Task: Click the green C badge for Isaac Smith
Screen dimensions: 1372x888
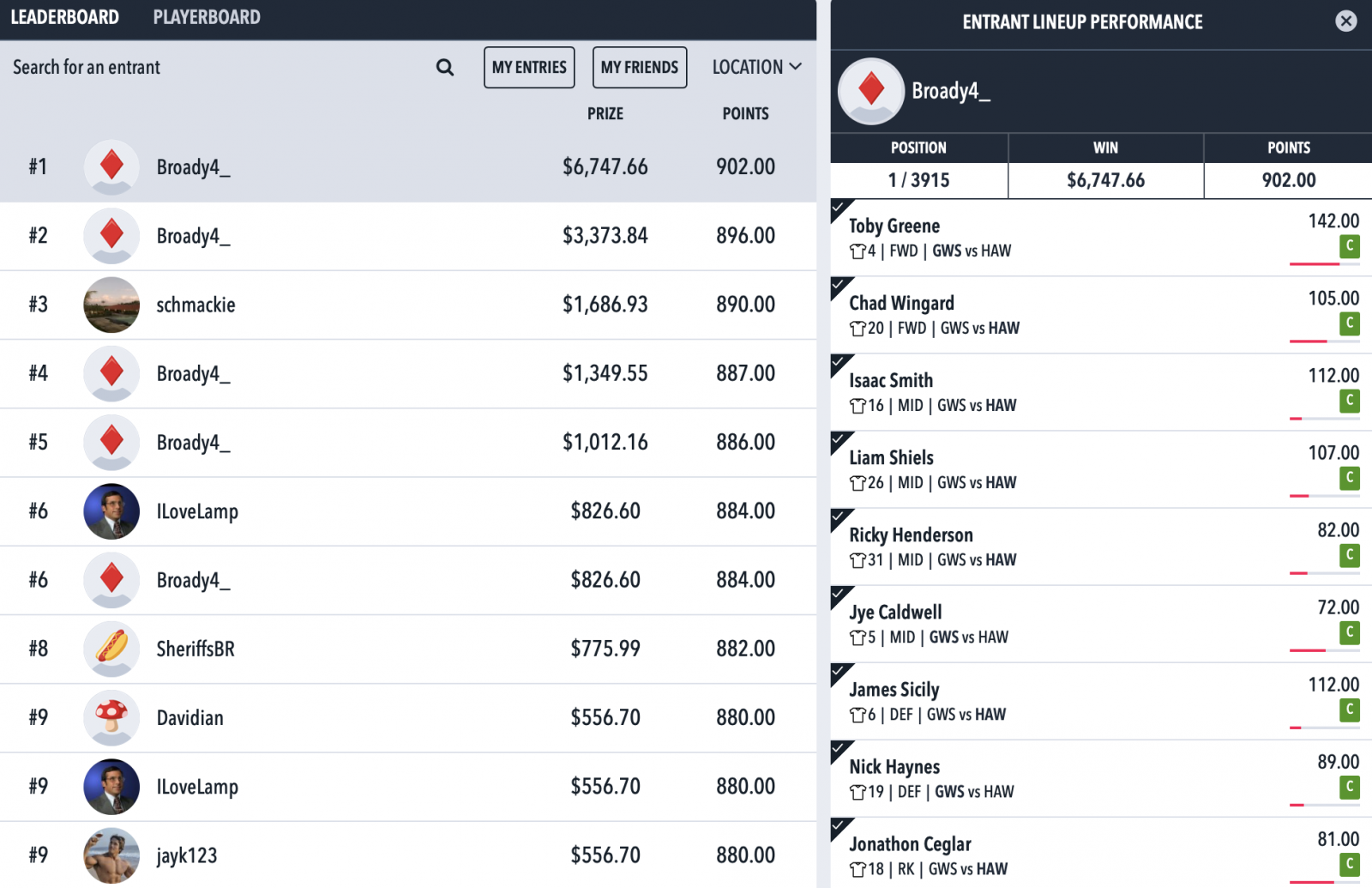Action: [x=1350, y=401]
